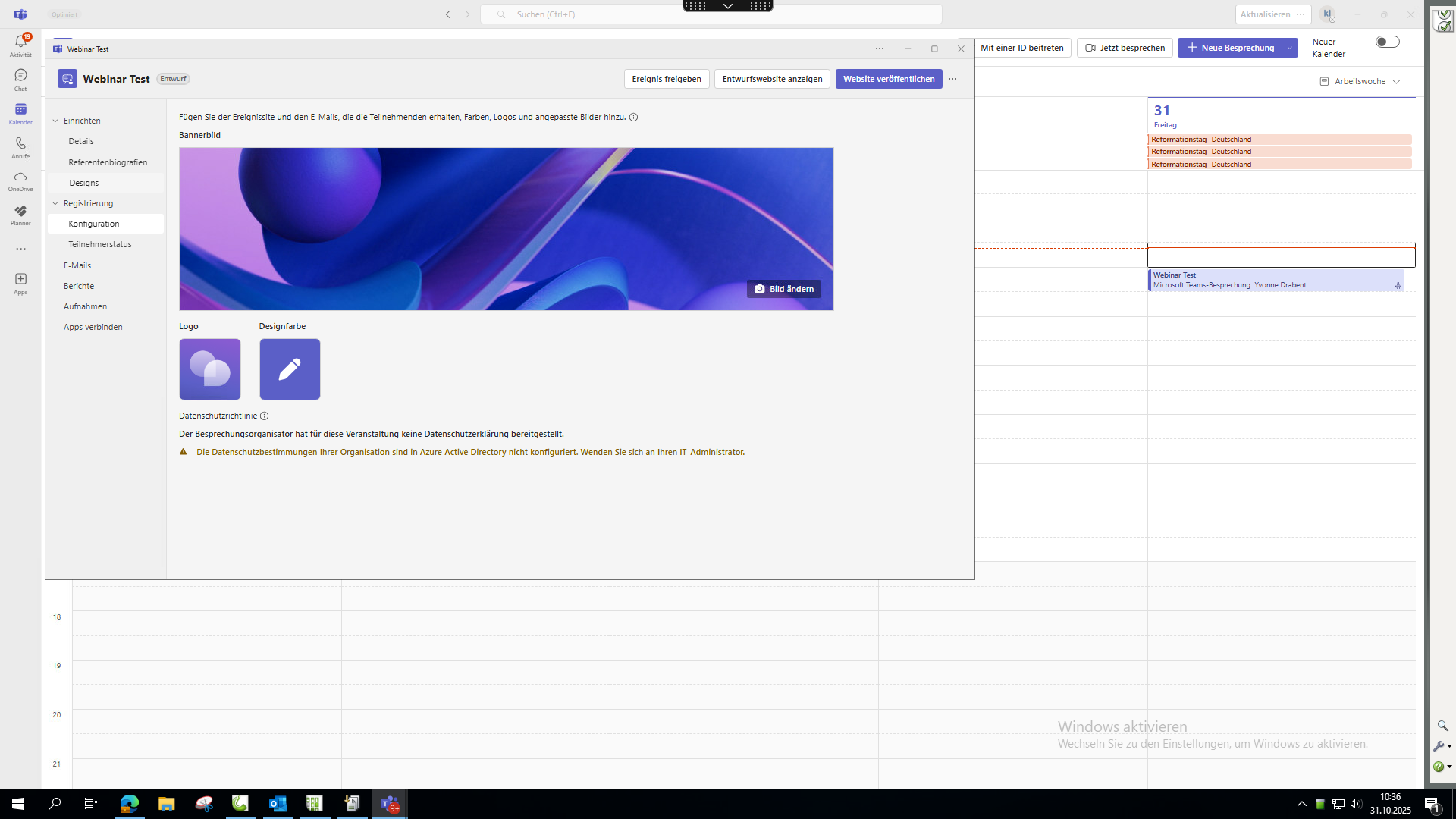
Task: Click Entwurfswebsite anzeigen button
Action: coord(772,79)
